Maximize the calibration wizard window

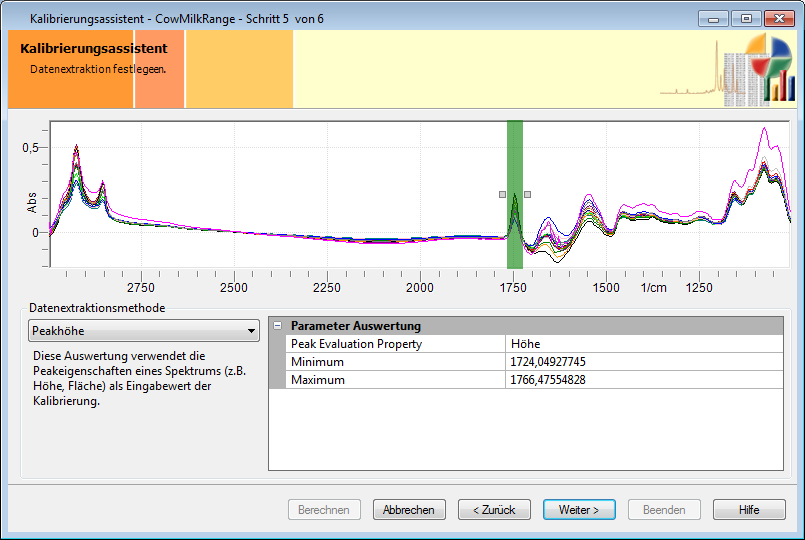745,18
